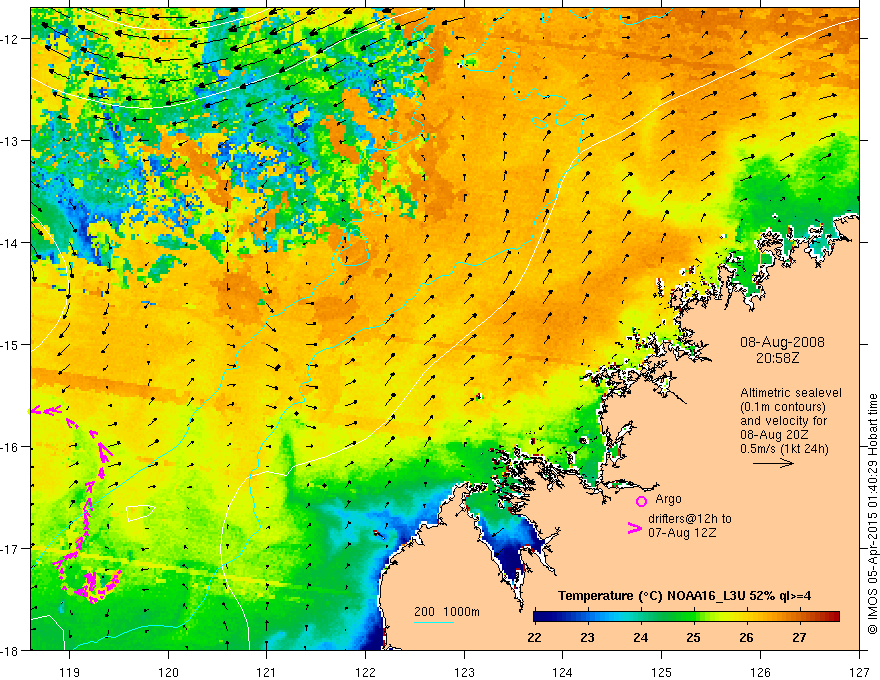Click the 'and velocity for' text

point(783,421)
